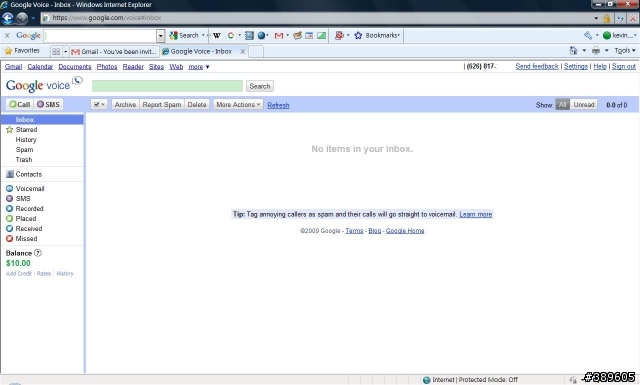The width and height of the screenshot is (640, 385).
Task: Toggle the select-all checkbox
Action: pyautogui.click(x=97, y=105)
